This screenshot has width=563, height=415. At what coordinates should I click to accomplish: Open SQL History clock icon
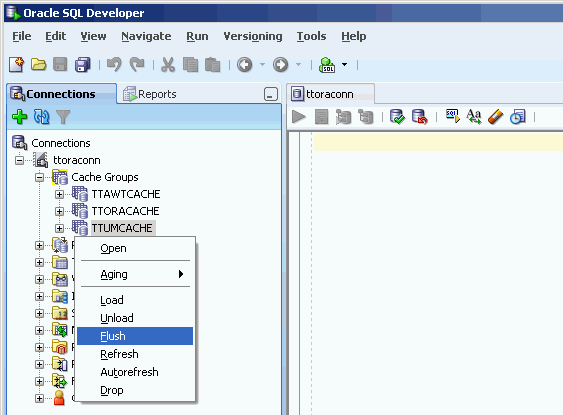point(518,117)
